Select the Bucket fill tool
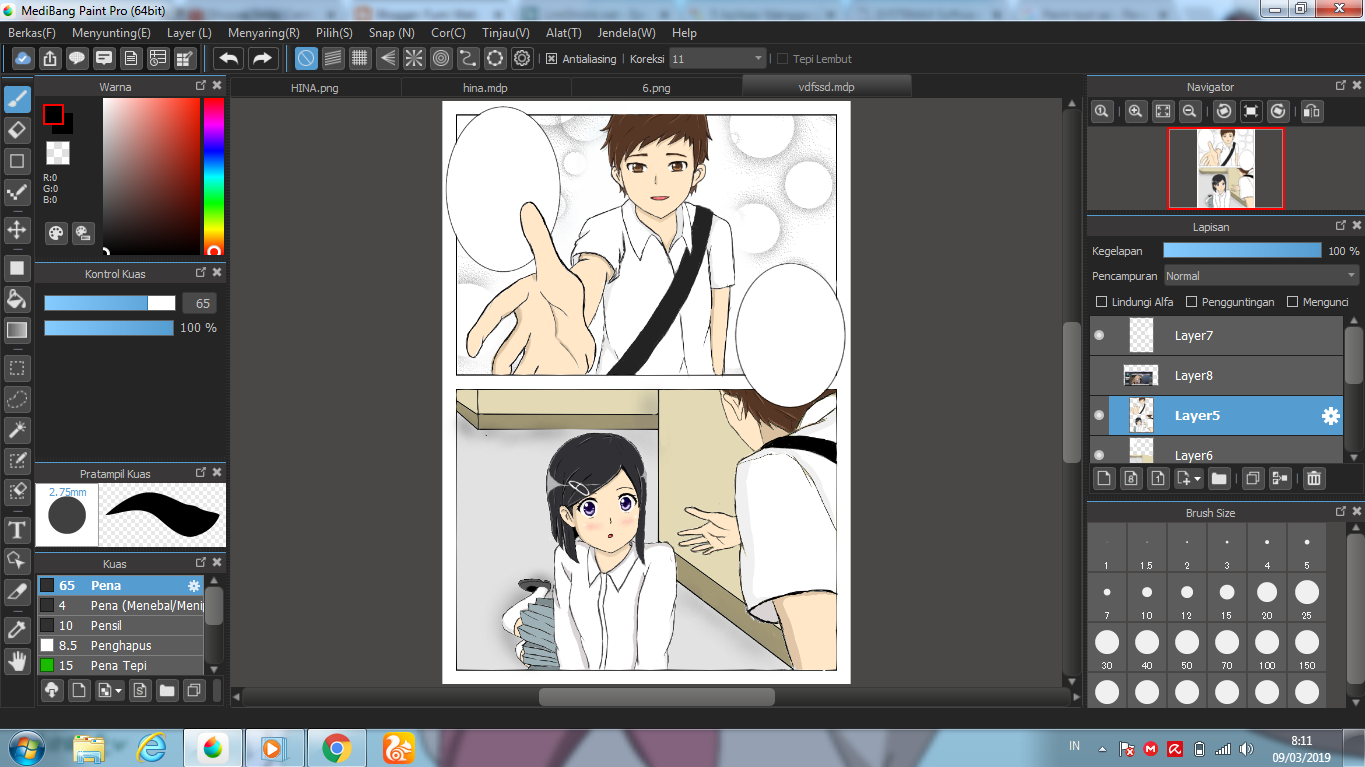 [17, 298]
